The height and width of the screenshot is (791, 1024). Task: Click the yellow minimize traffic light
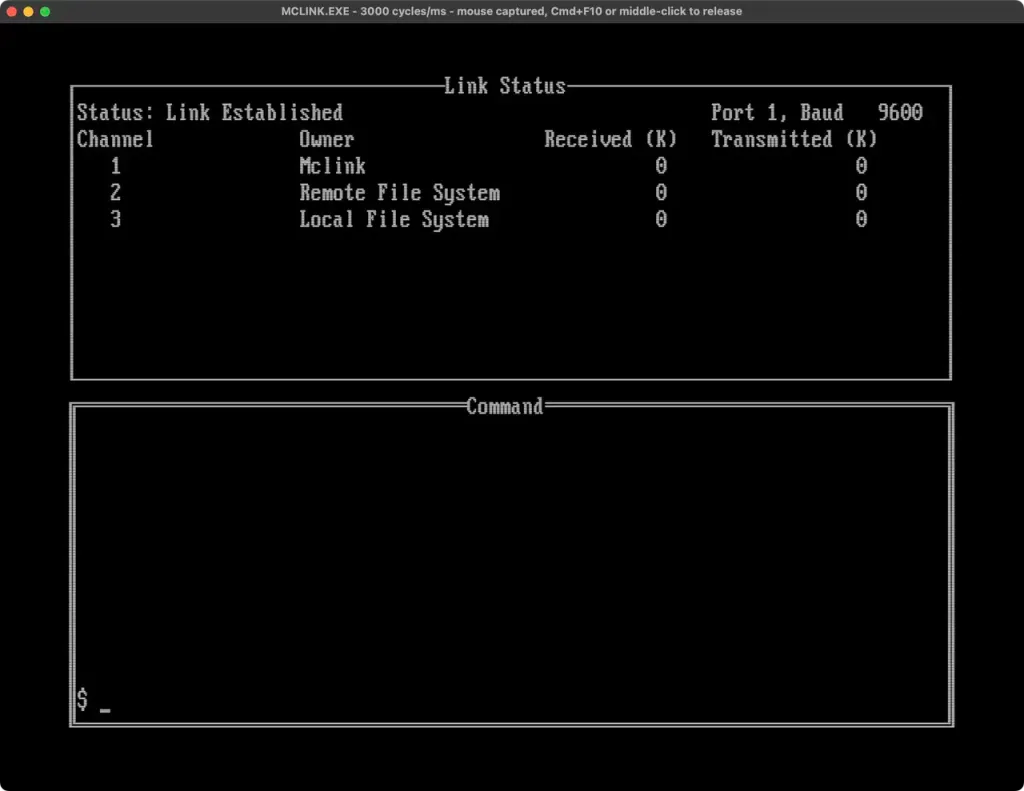(x=27, y=11)
